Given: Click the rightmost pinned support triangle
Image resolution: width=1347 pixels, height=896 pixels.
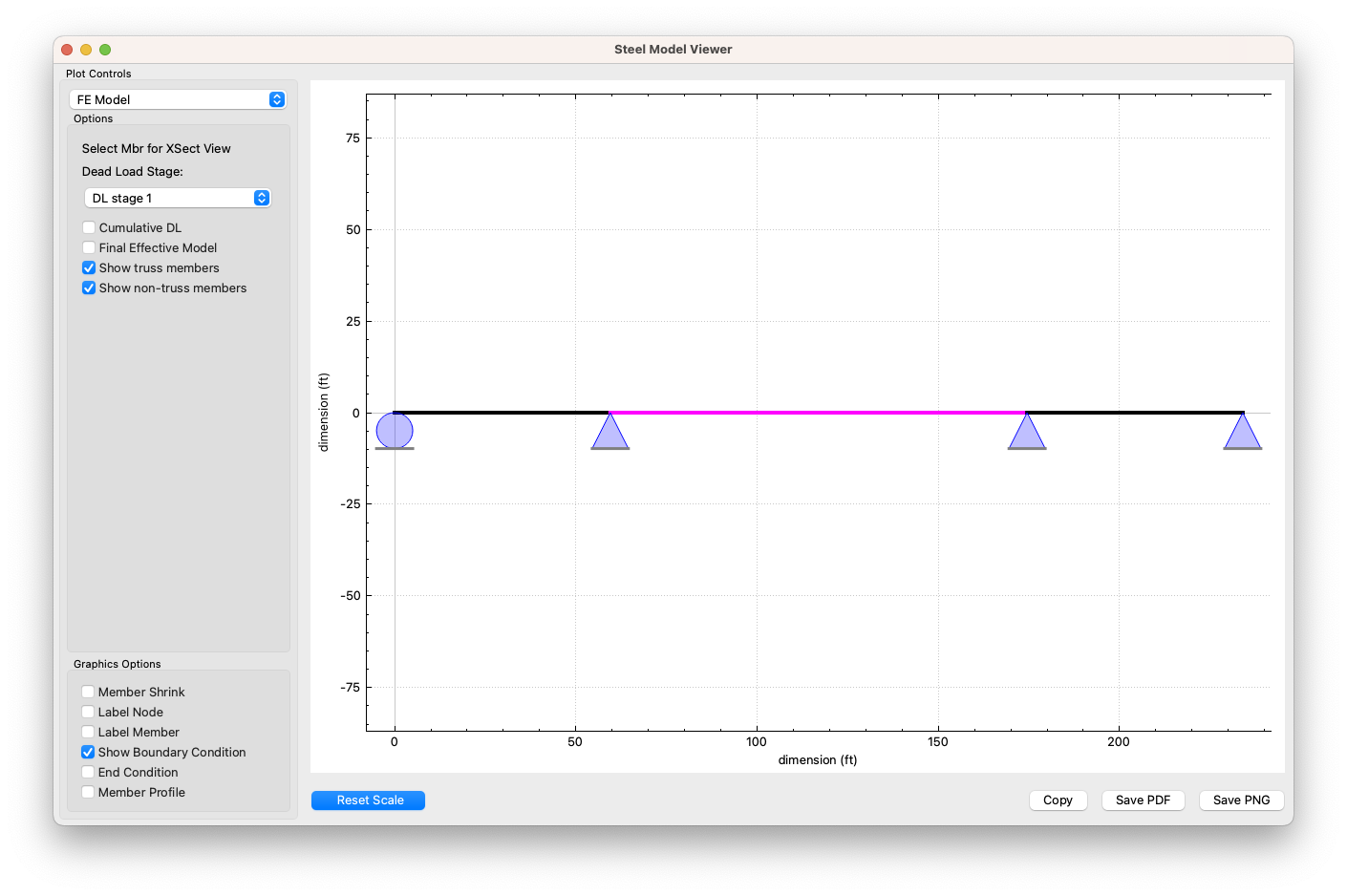Looking at the screenshot, I should (x=1243, y=434).
